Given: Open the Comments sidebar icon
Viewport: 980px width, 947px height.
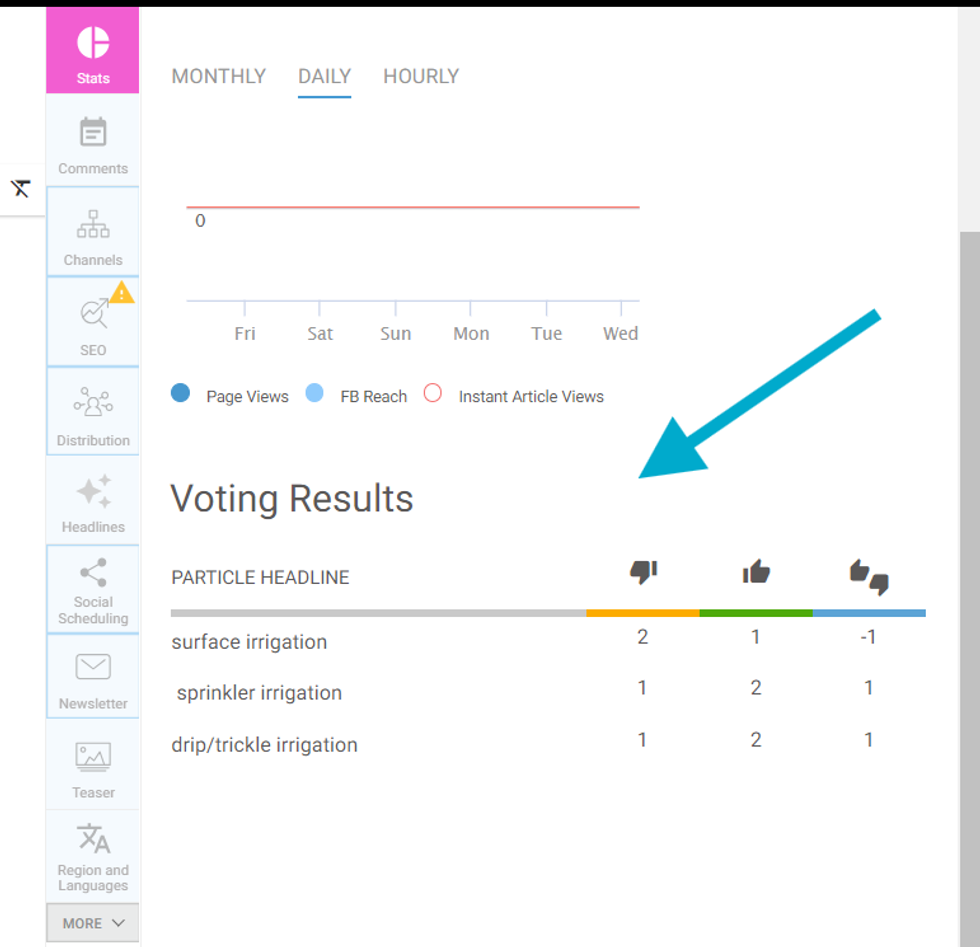Looking at the screenshot, I should 93,133.
